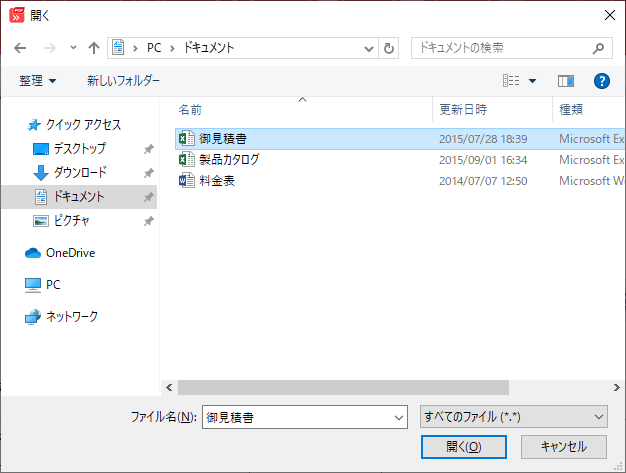Toggle the preview pane icon
The width and height of the screenshot is (626, 473).
(566, 81)
